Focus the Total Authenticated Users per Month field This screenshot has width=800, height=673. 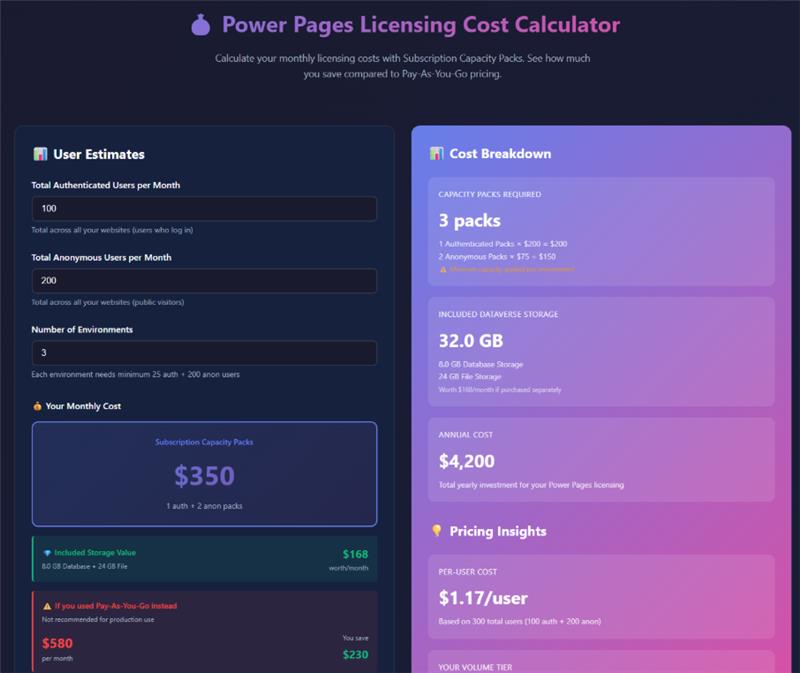pyautogui.click(x=204, y=209)
